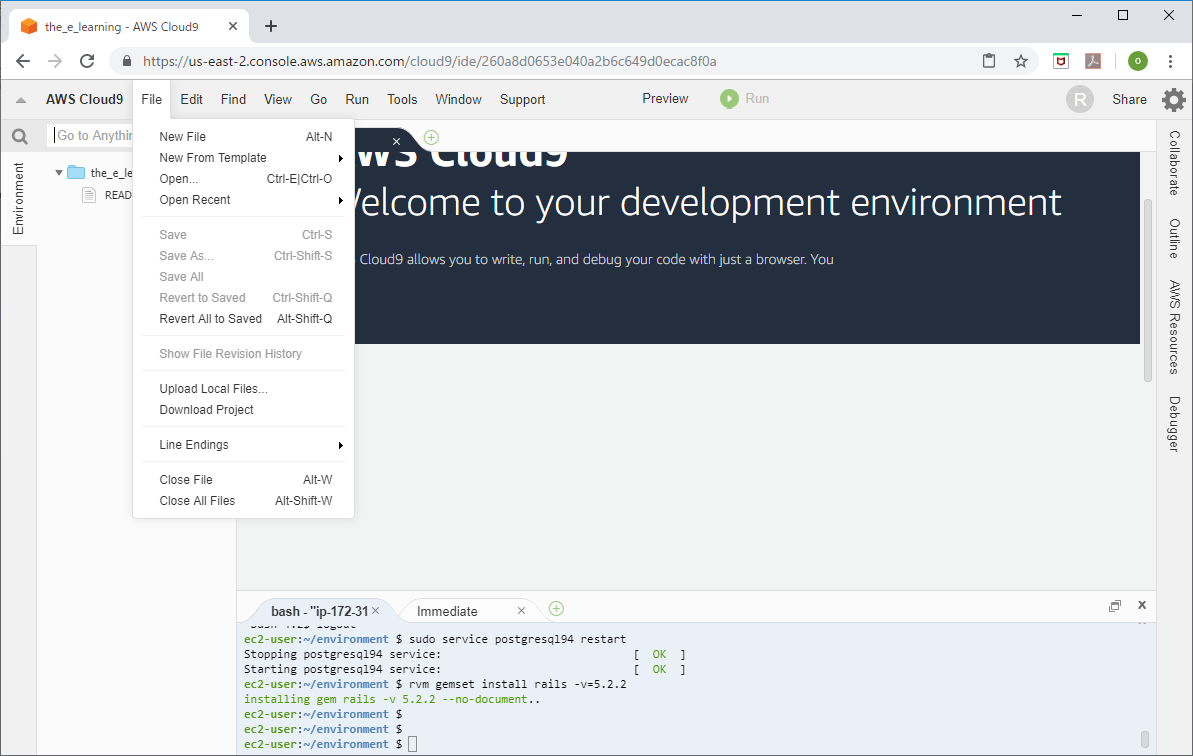This screenshot has width=1193, height=756.
Task: Click the red shield extension icon
Action: point(1061,61)
